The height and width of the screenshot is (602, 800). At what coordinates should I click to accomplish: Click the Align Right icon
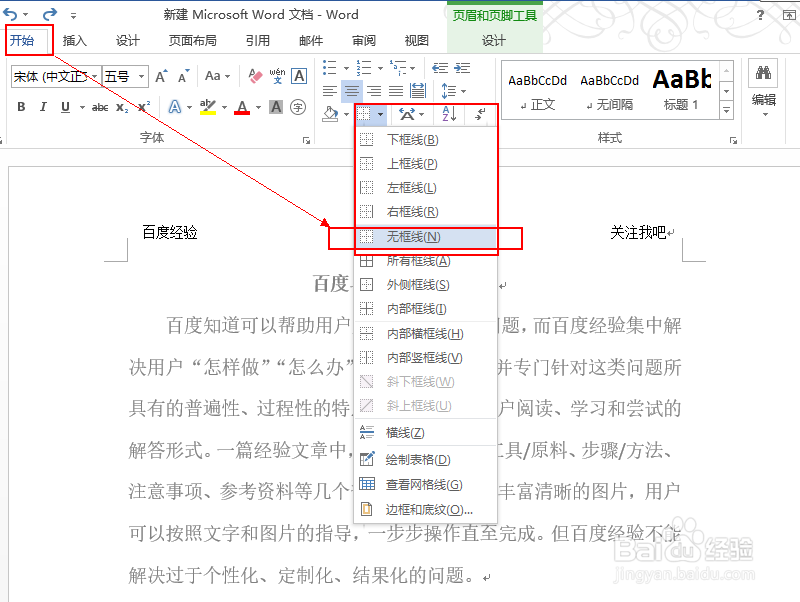pyautogui.click(x=374, y=91)
